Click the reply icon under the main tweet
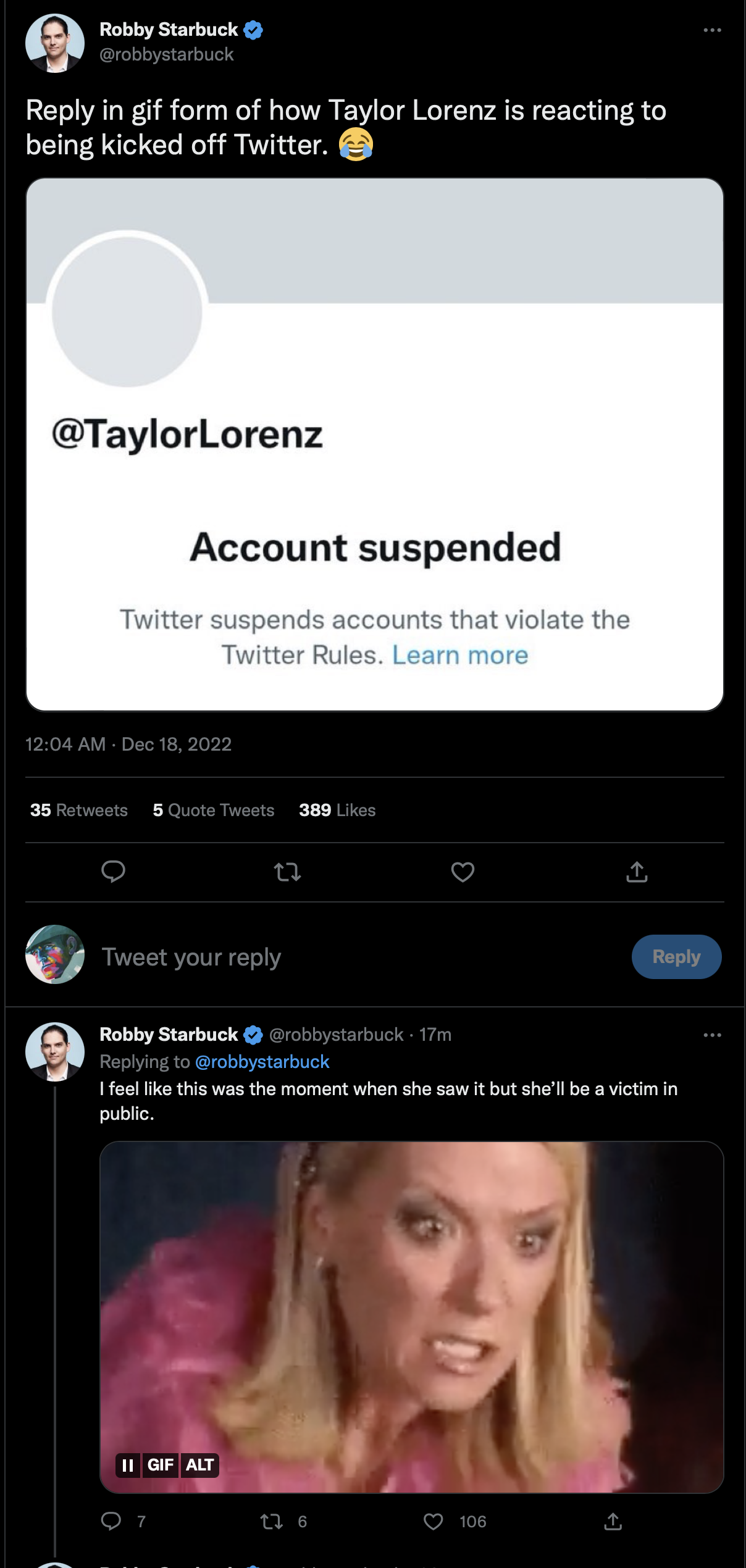This screenshot has width=746, height=1568. [113, 872]
